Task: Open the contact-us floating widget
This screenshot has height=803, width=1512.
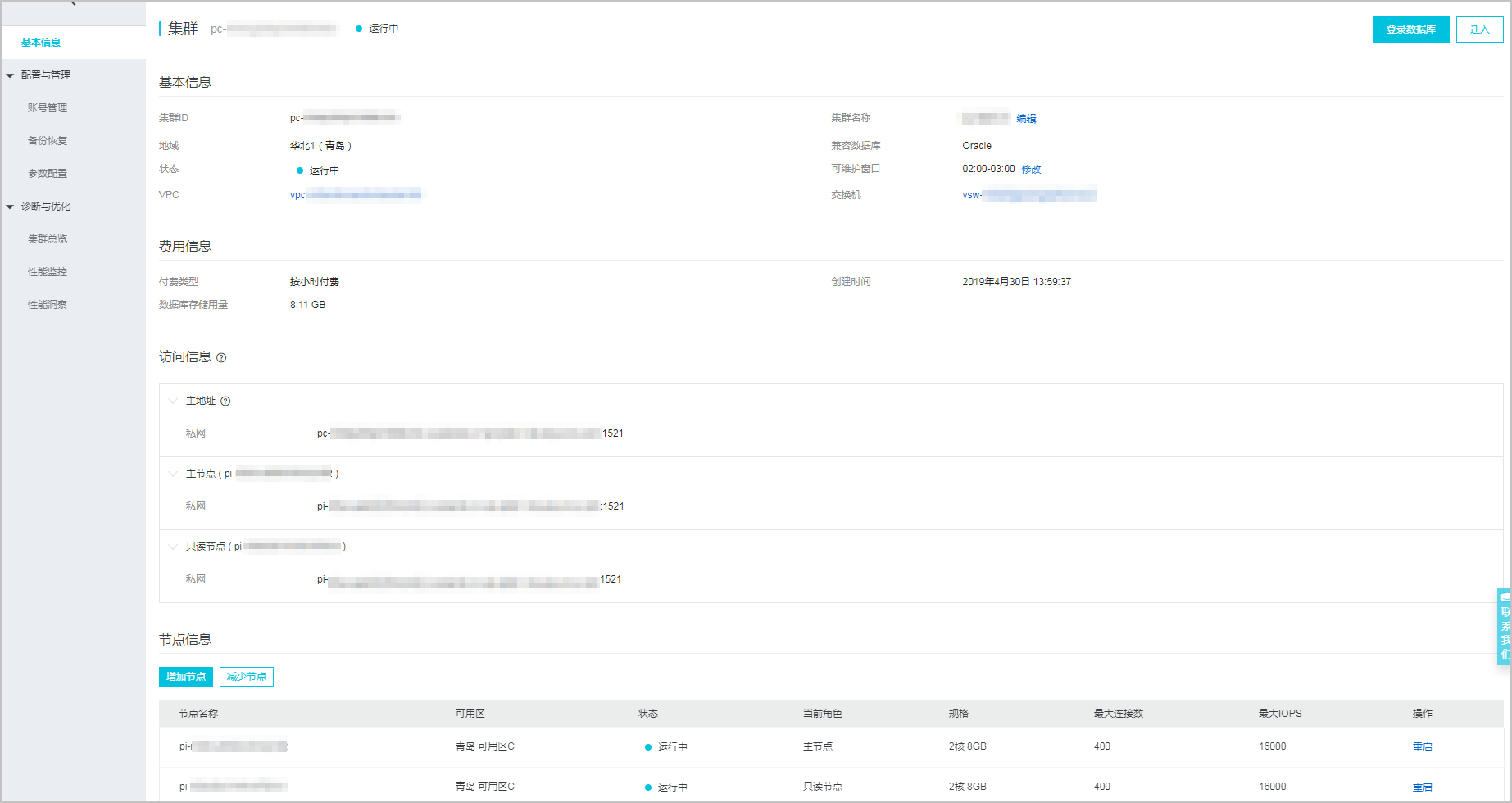Action: click(1505, 626)
